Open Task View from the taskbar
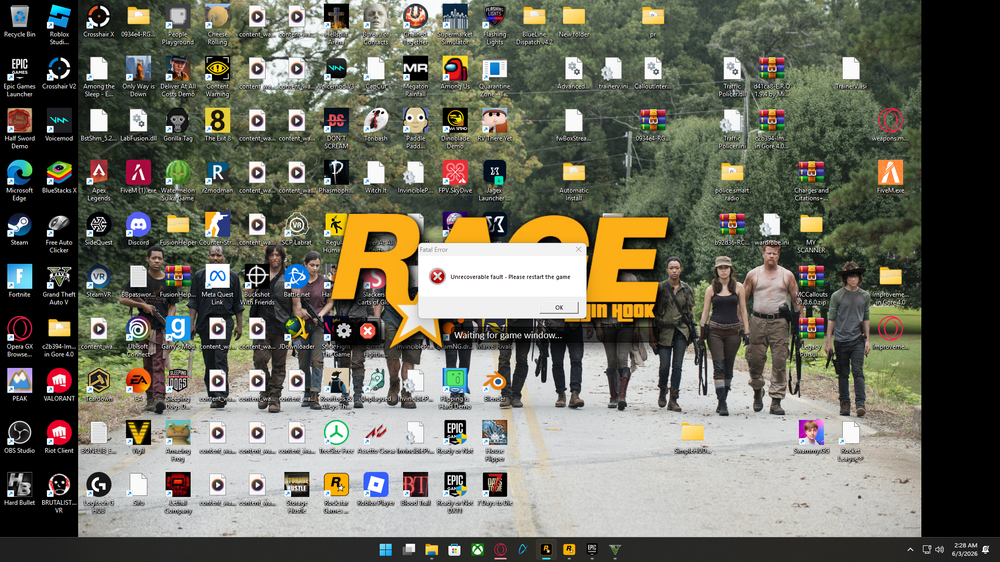1000x562 pixels. pos(409,550)
